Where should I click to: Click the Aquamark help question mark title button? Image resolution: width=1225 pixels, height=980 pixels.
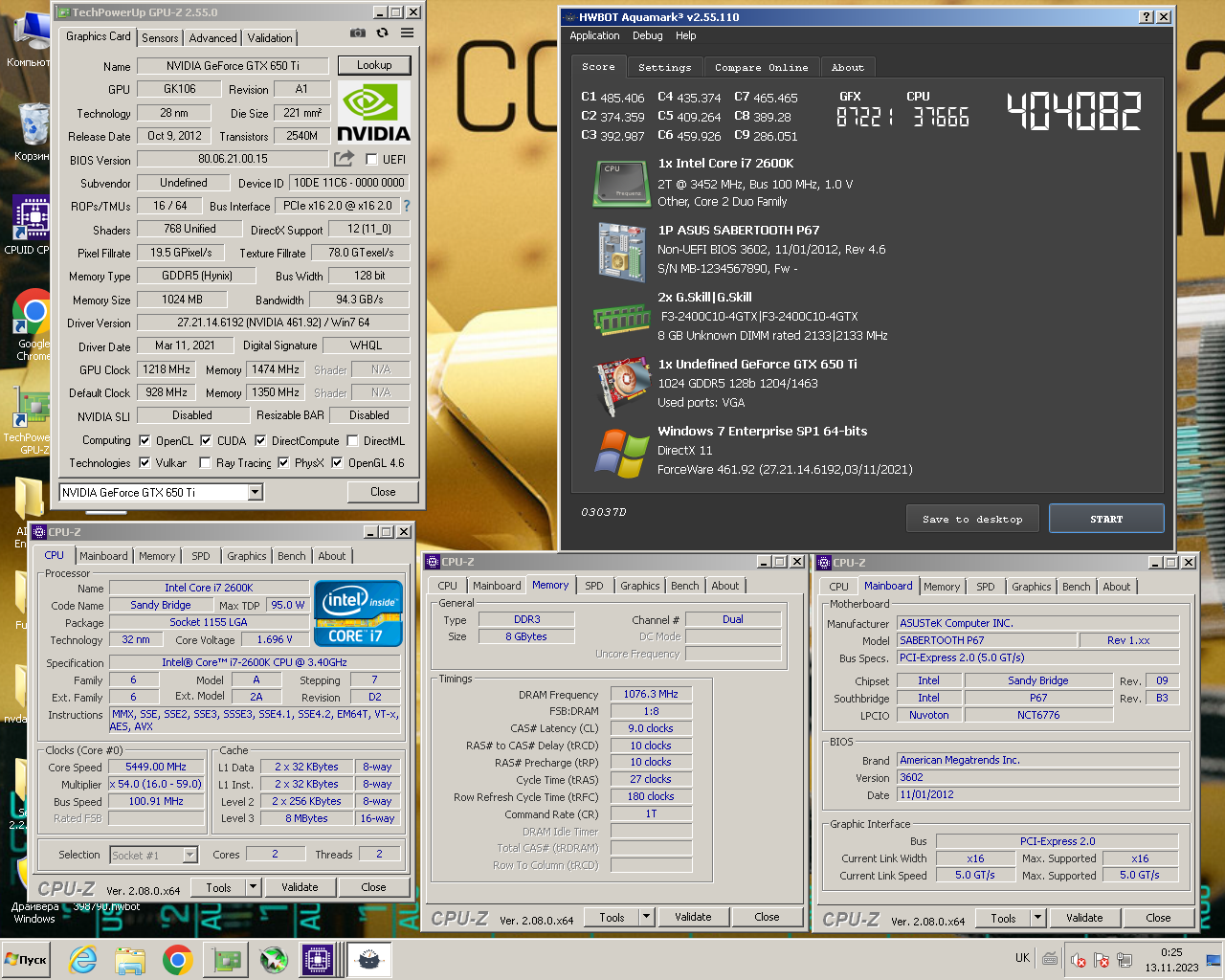pos(1147,16)
